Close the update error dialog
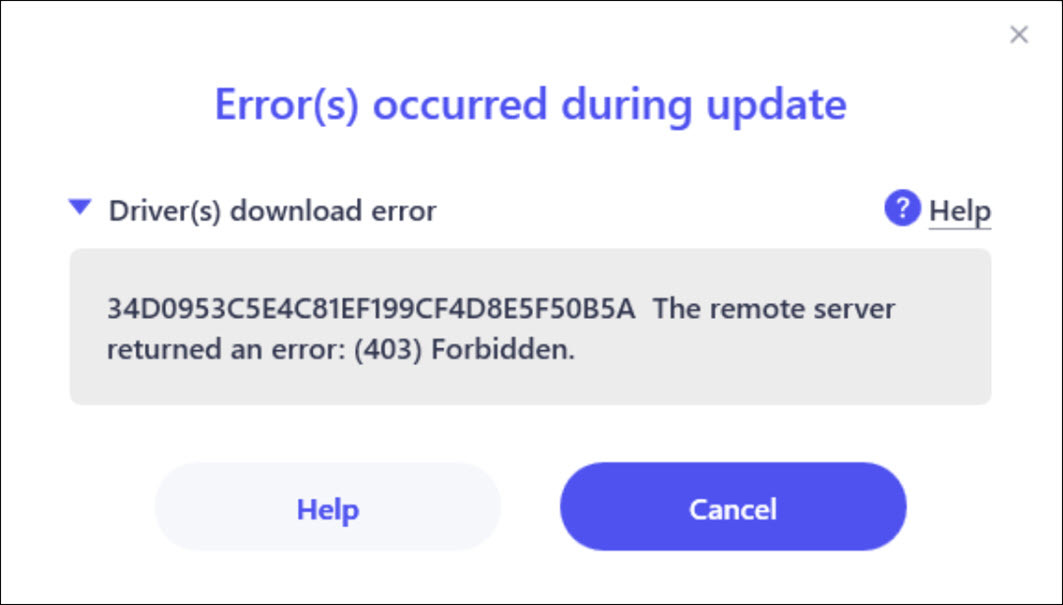The image size is (1063, 605). point(1019,36)
